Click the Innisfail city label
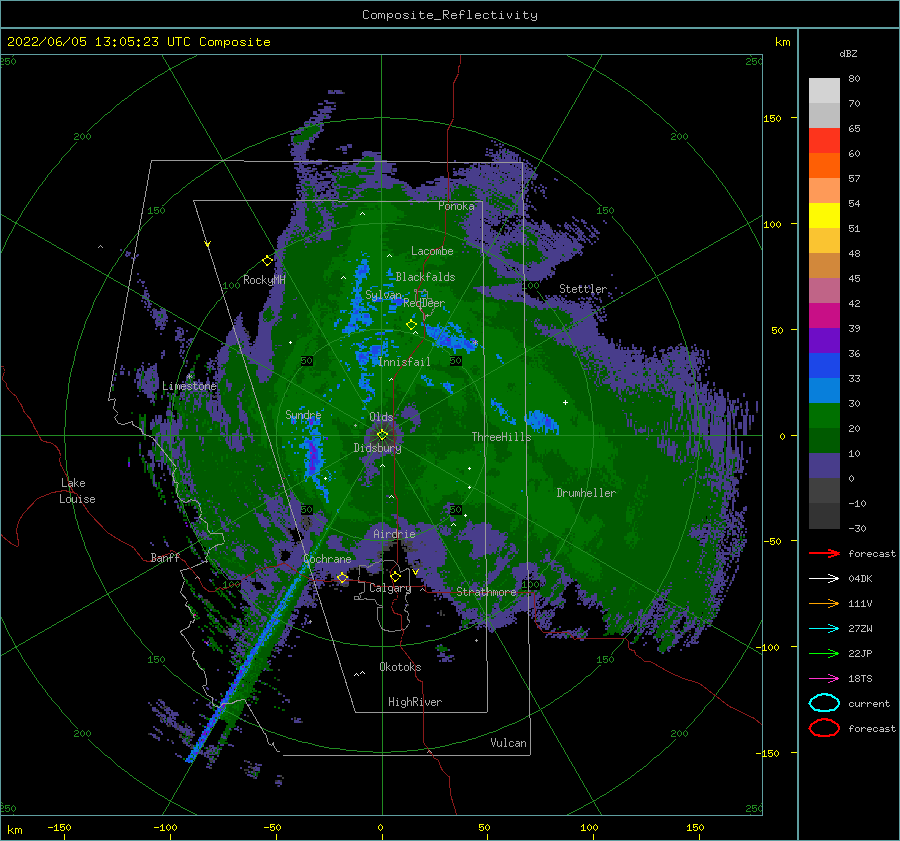Screen dimensions: 900x841 tap(404, 362)
